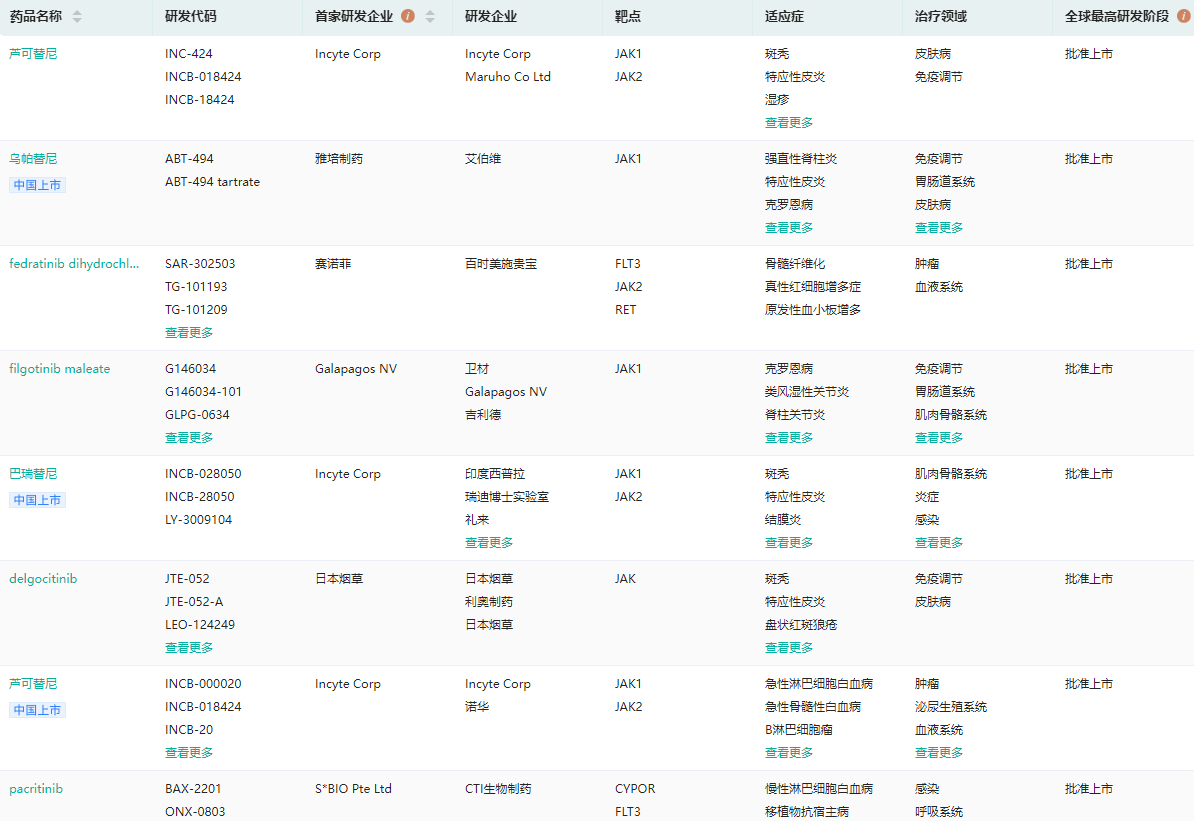Viewport: 1194px width, 821px height.
Task: Select 艾伯维 developer cell
Action: (483, 158)
